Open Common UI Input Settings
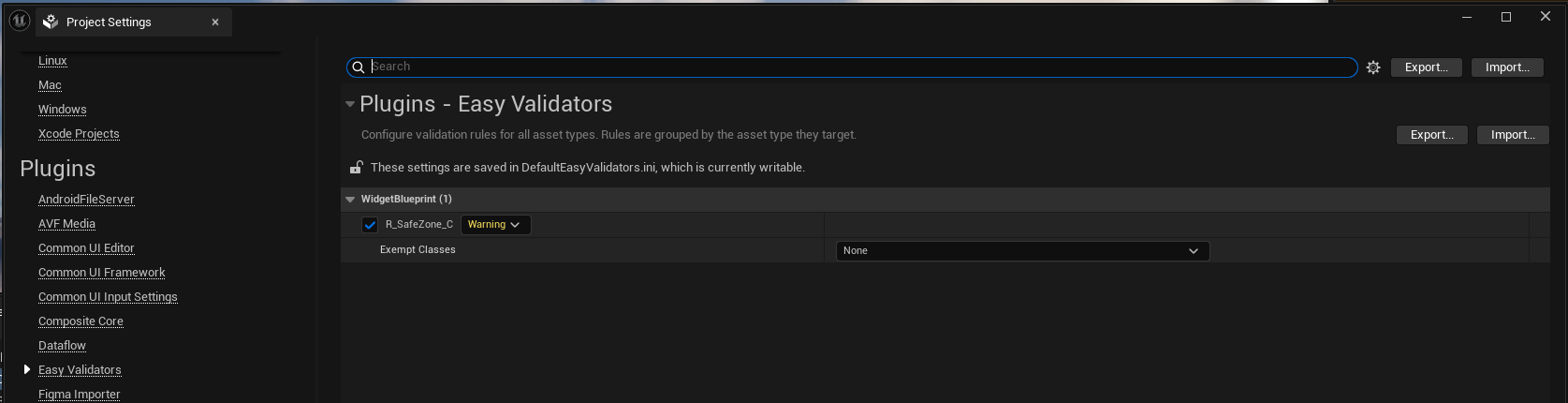This screenshot has width=1568, height=403. [x=108, y=297]
